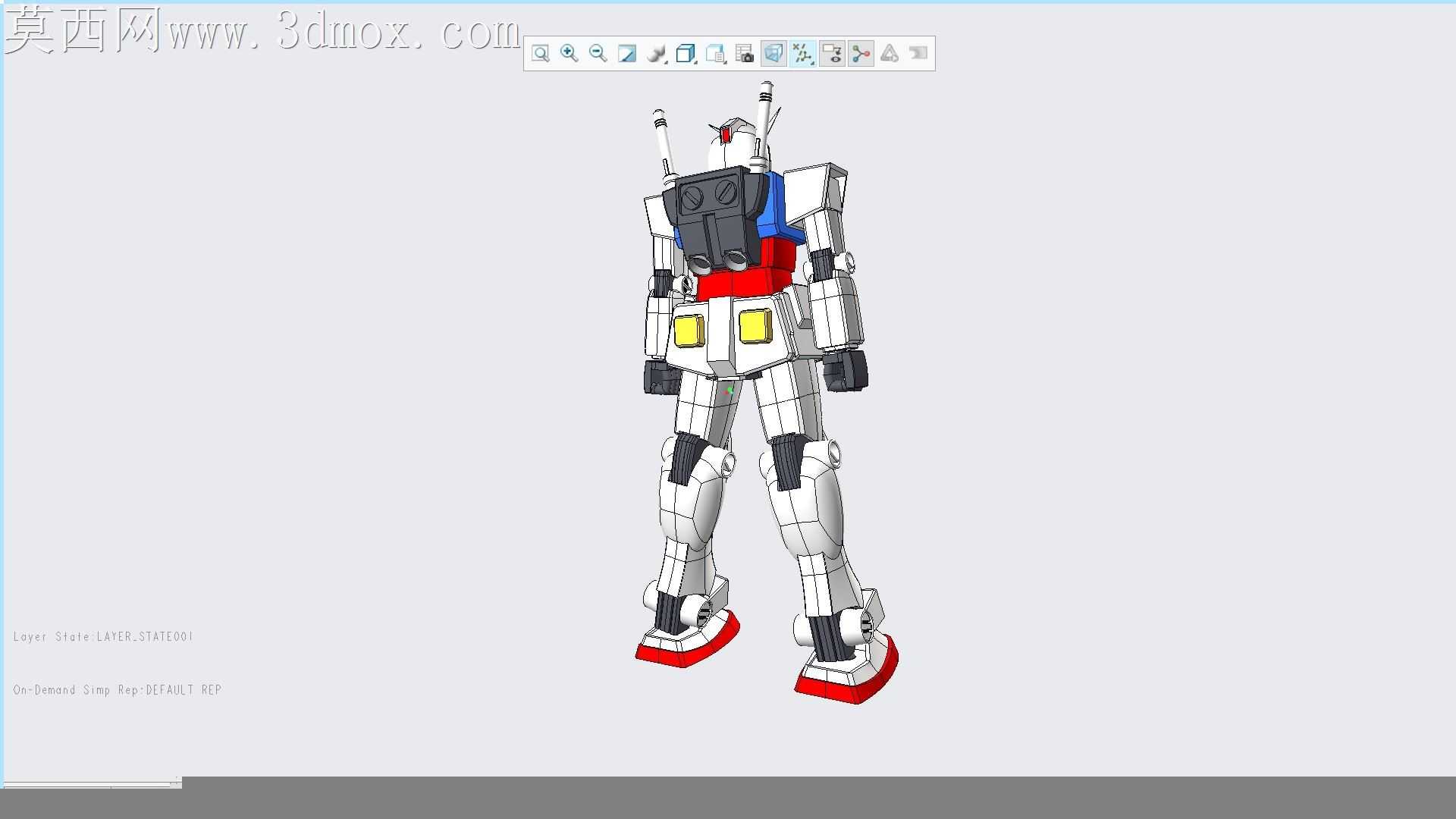
Task: Select the left yellow panel on robot waist
Action: point(689,331)
